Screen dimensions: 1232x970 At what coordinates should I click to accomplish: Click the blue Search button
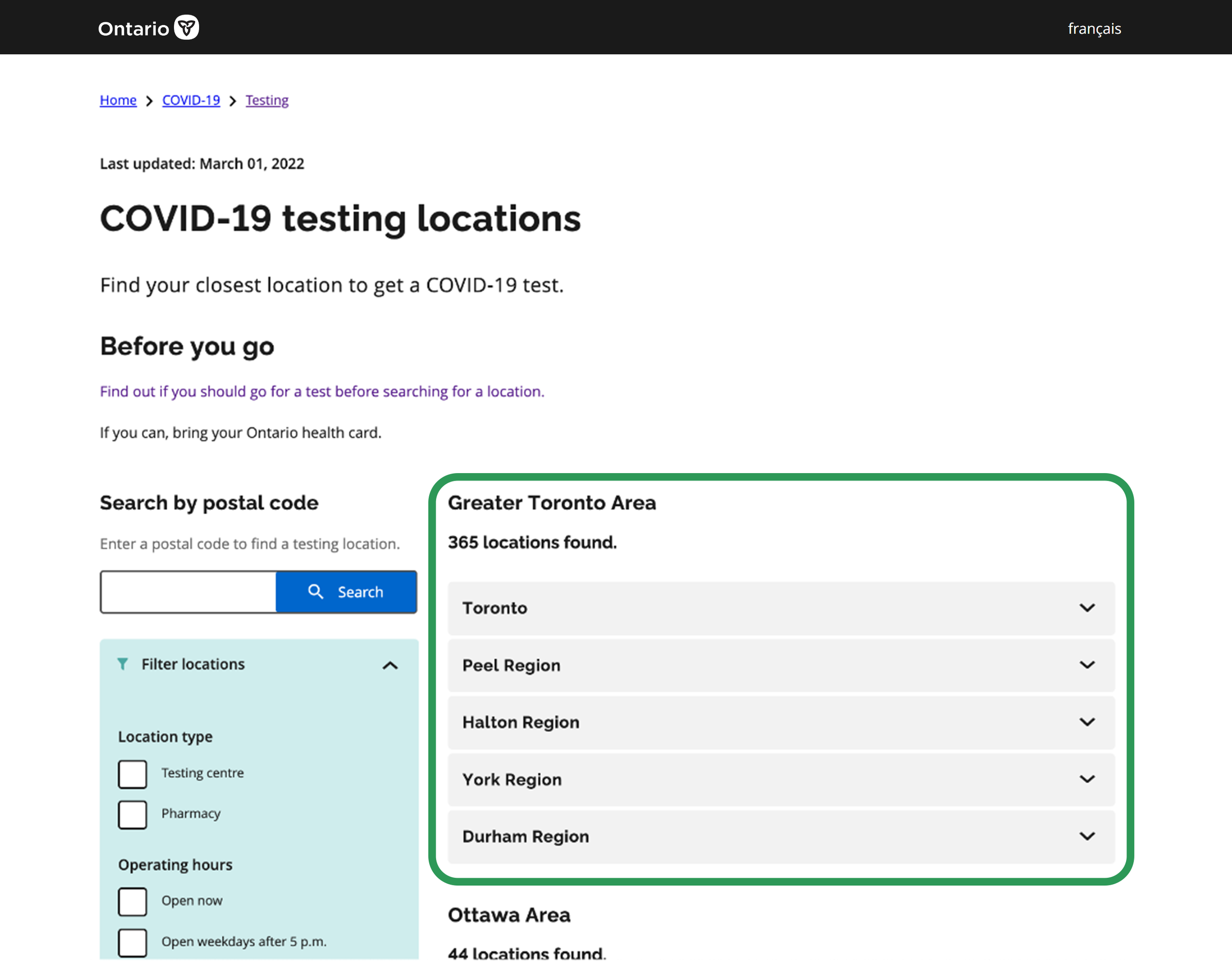pos(346,592)
